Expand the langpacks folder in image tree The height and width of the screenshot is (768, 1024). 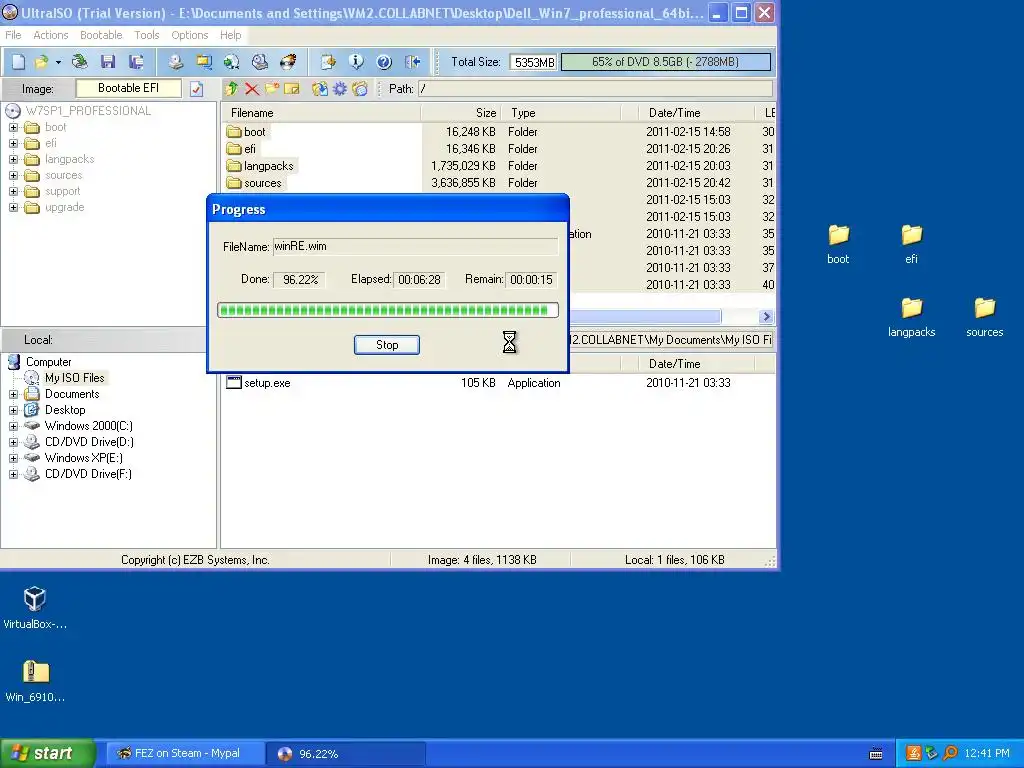(x=13, y=159)
